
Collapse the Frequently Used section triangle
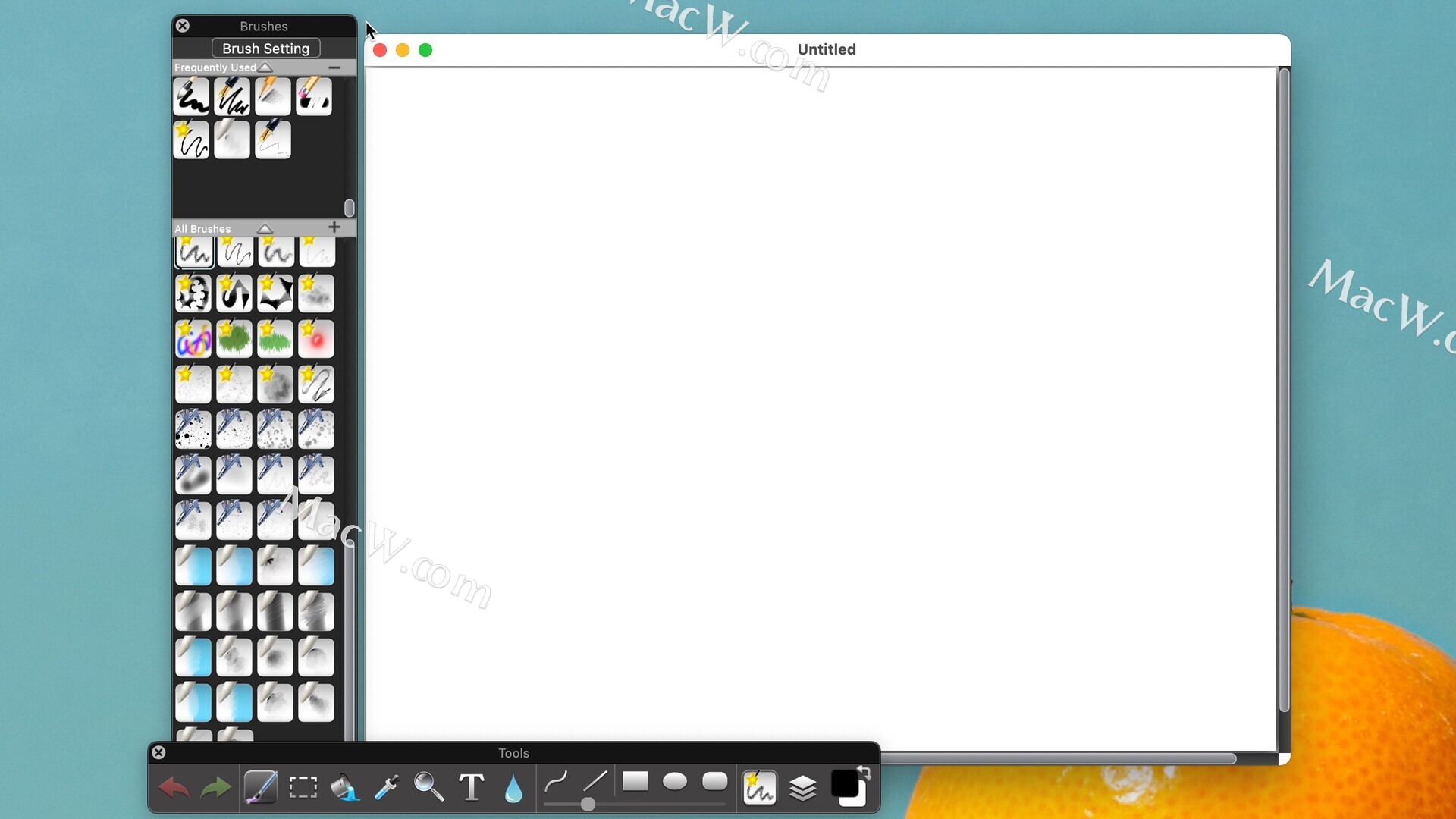pos(265,67)
